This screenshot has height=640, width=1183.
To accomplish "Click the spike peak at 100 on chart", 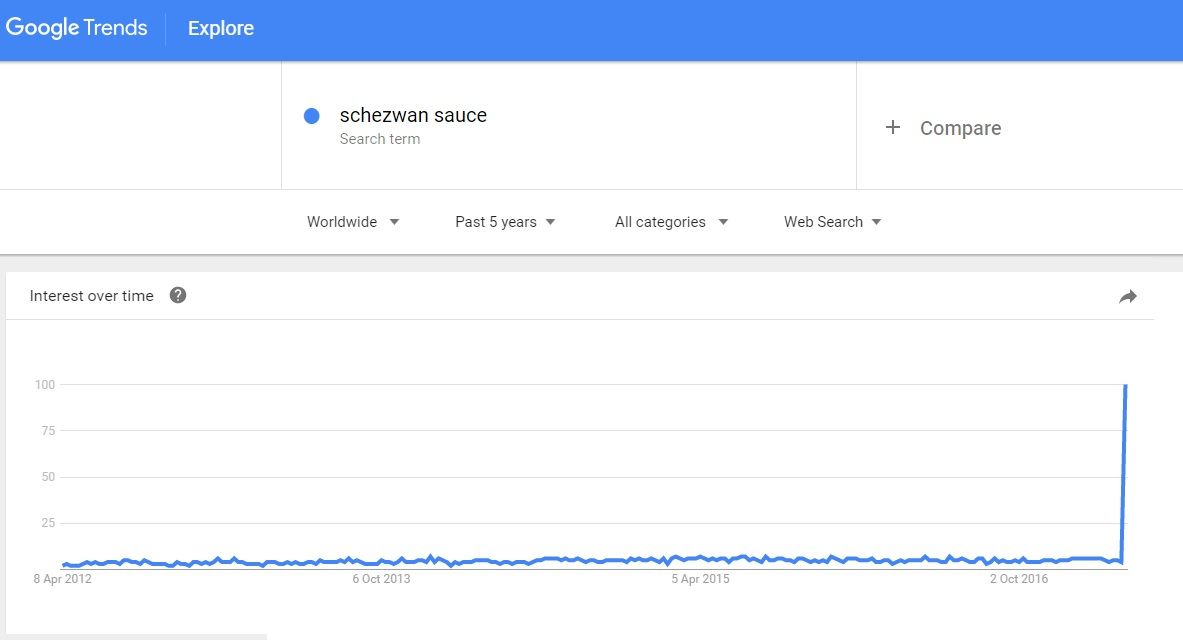I will click(x=1126, y=386).
